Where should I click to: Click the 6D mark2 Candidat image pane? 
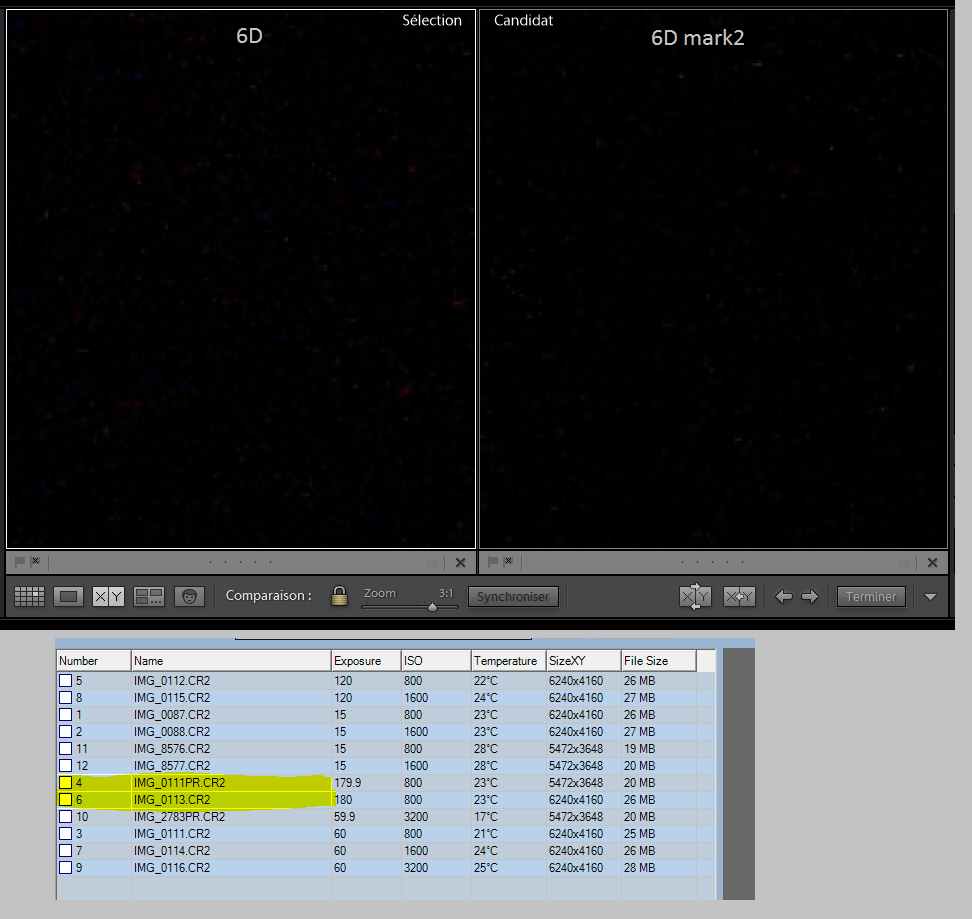point(714,279)
